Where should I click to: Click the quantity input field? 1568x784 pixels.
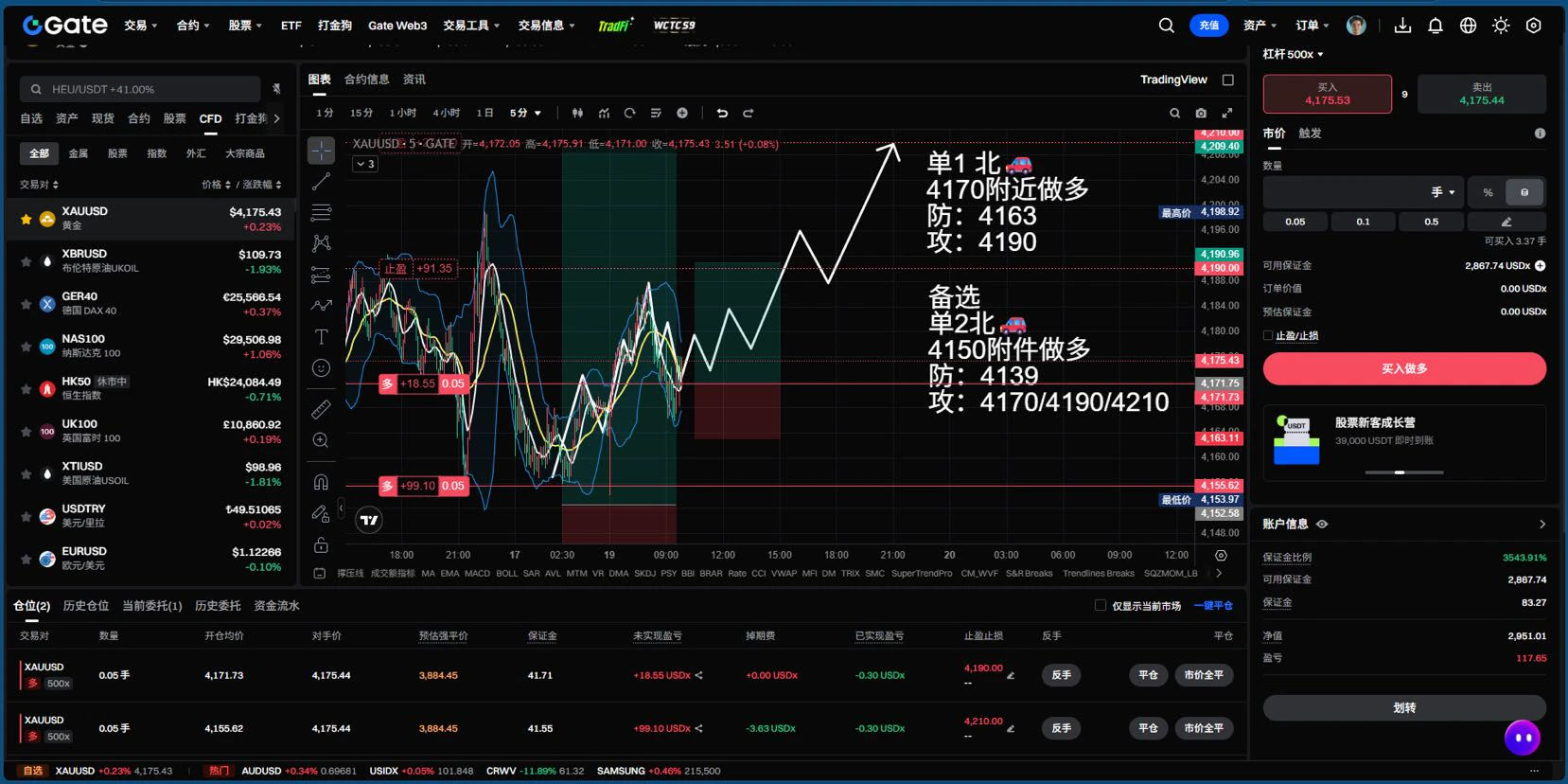1344,192
